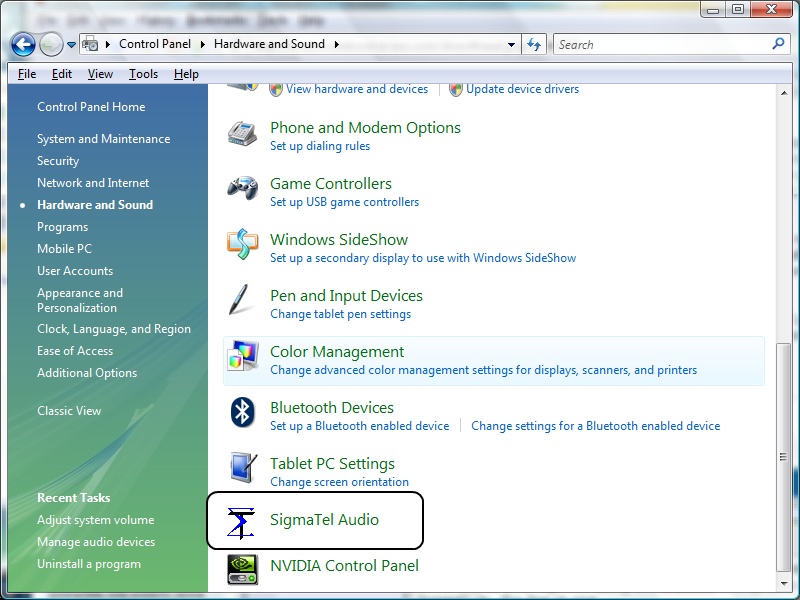Open Phone and Modem Options

365,128
